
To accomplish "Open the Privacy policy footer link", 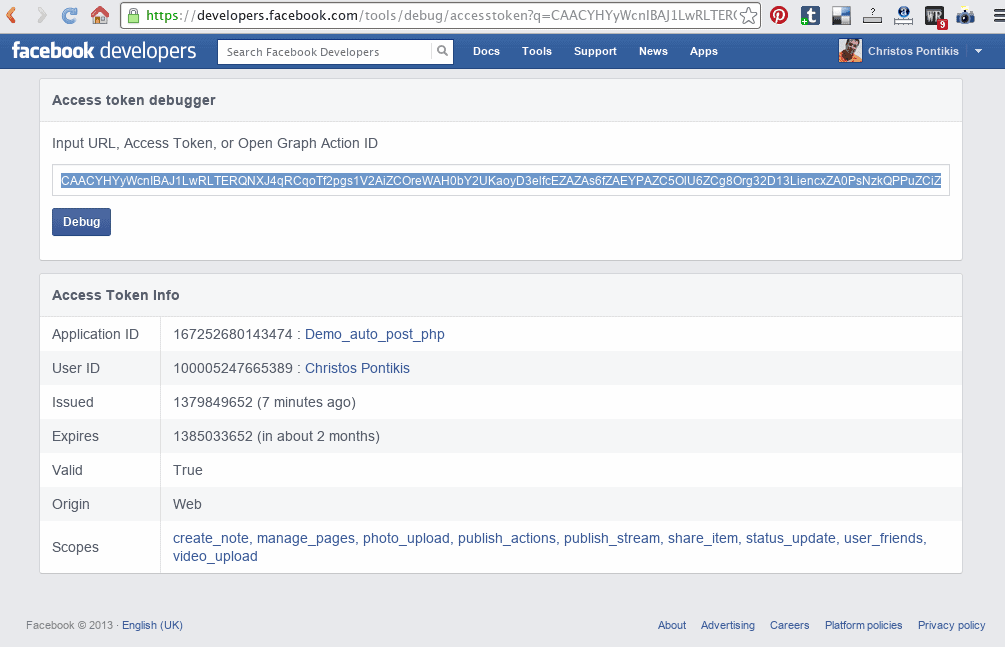I will pyautogui.click(x=952, y=625).
